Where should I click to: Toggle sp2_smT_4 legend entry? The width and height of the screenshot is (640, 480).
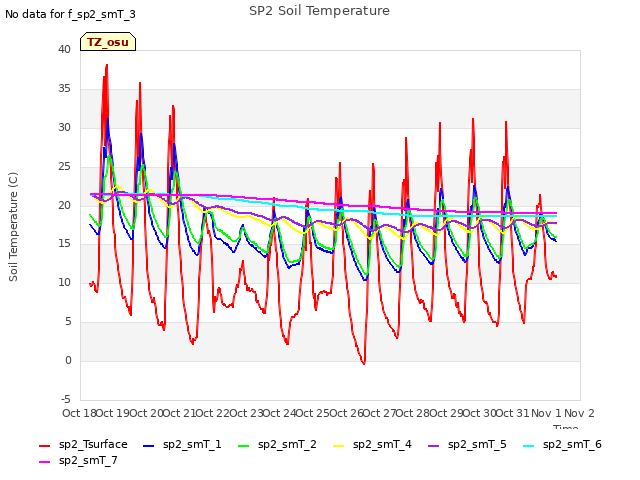372,444
